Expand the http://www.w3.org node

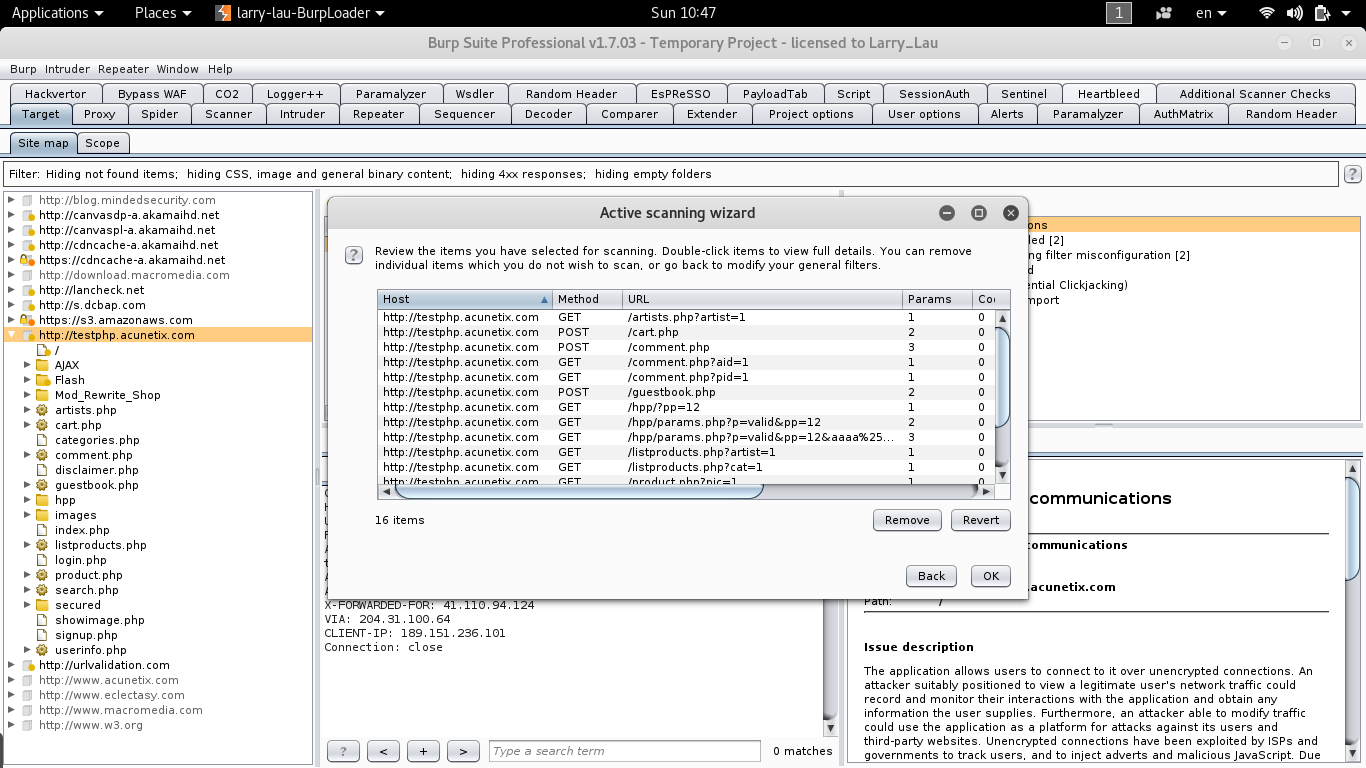point(12,725)
